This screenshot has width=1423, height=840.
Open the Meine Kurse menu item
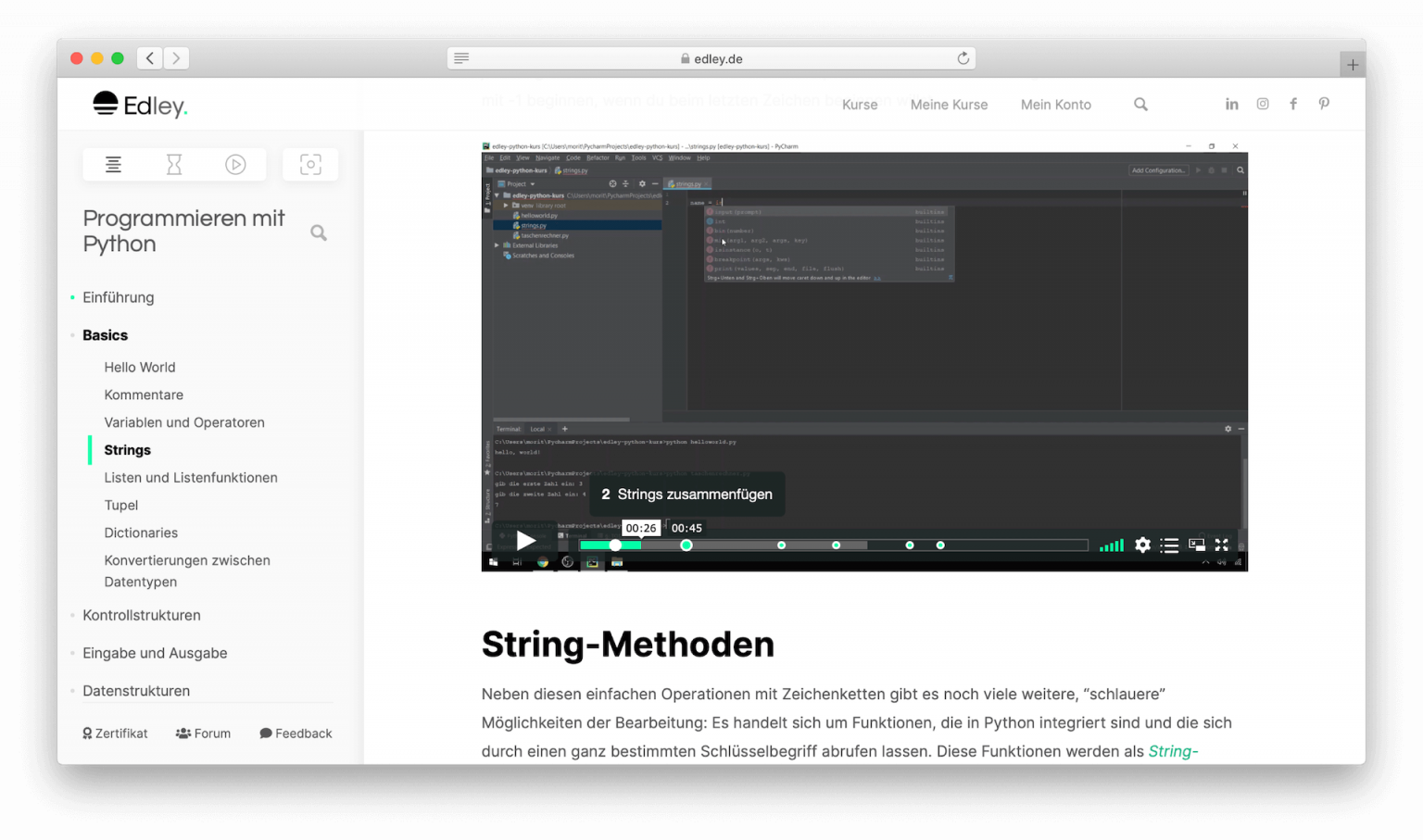pos(949,104)
